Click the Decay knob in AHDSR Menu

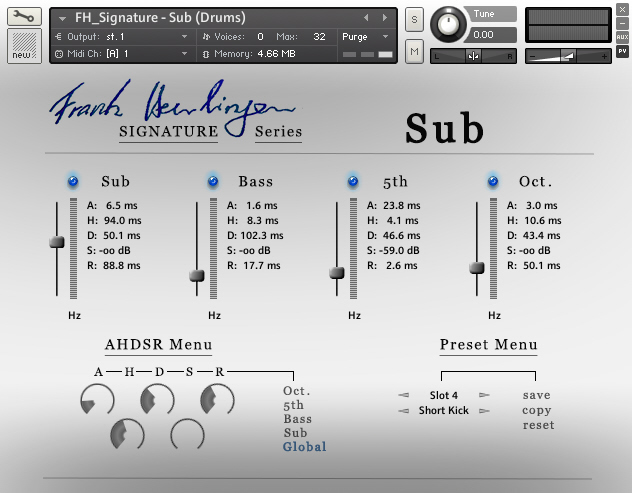tap(157, 402)
